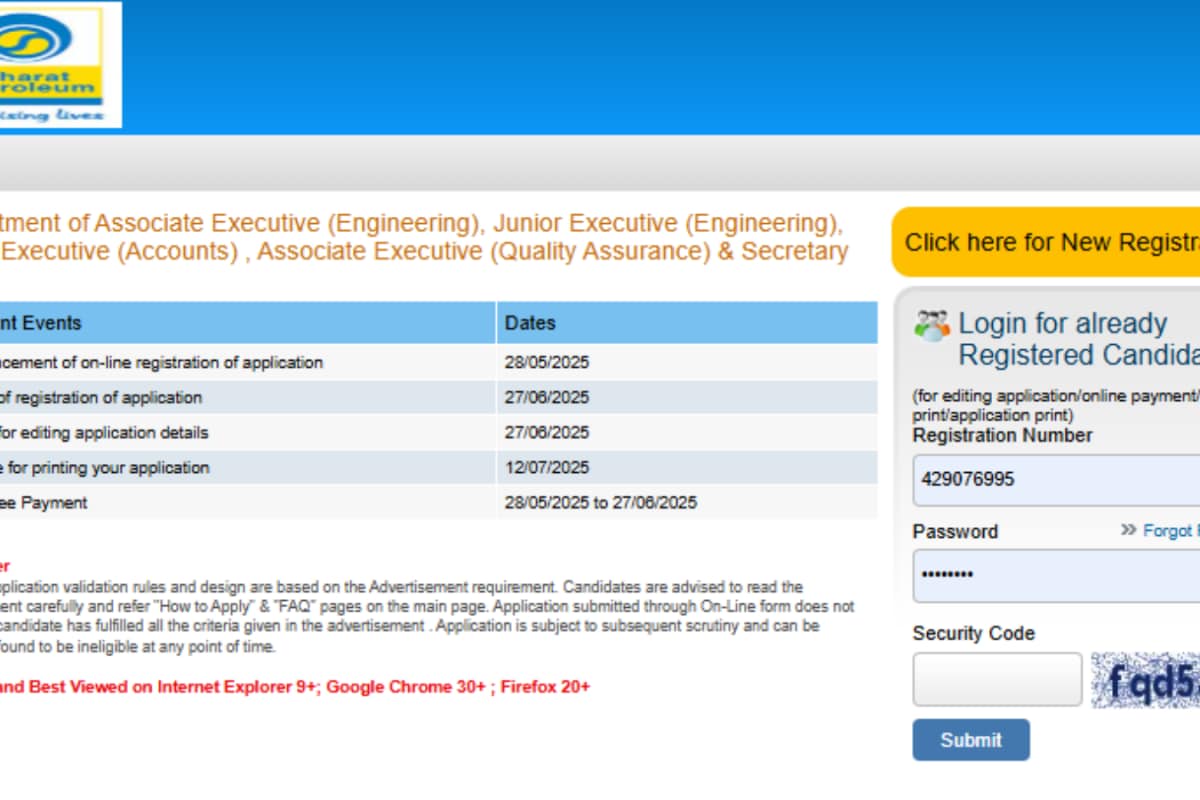Image resolution: width=1200 pixels, height=800 pixels.
Task: Click the date 12/07/2025
Action: click(x=547, y=467)
